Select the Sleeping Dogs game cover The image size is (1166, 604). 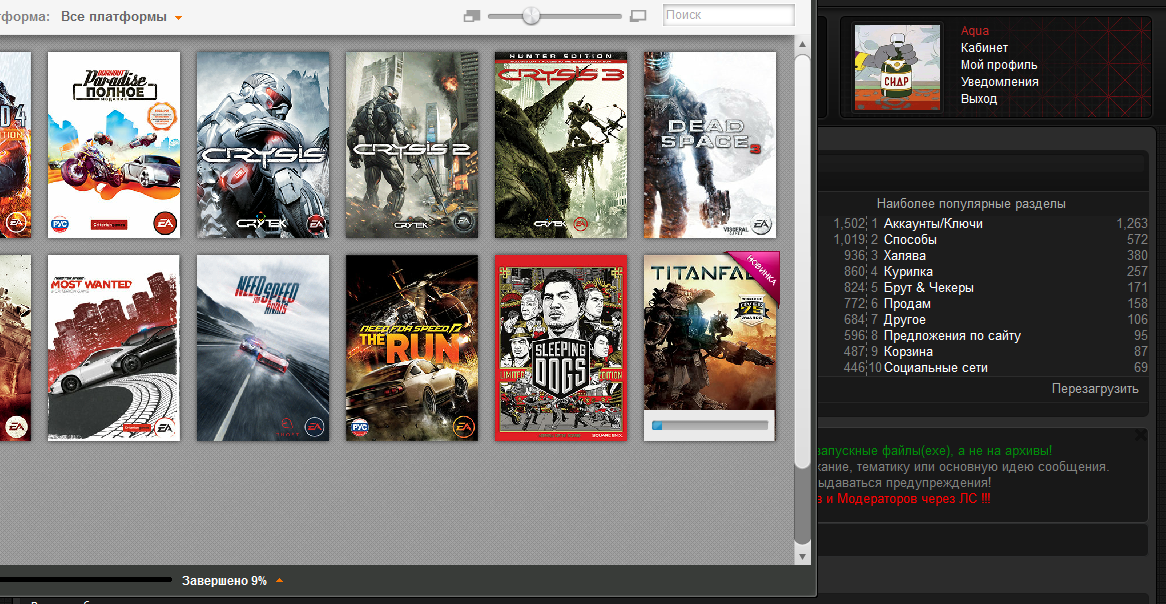[x=561, y=348]
